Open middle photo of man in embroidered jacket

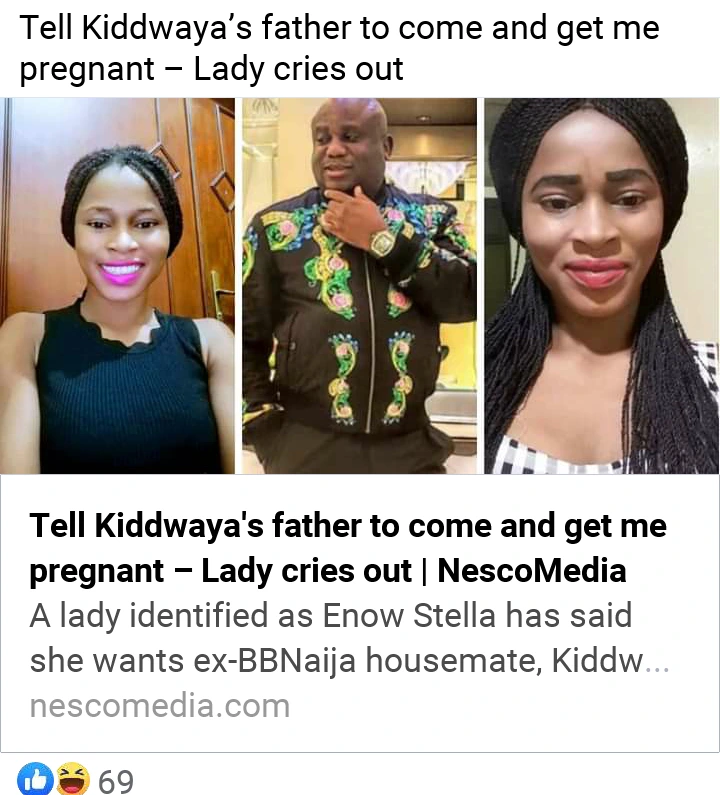coord(359,286)
